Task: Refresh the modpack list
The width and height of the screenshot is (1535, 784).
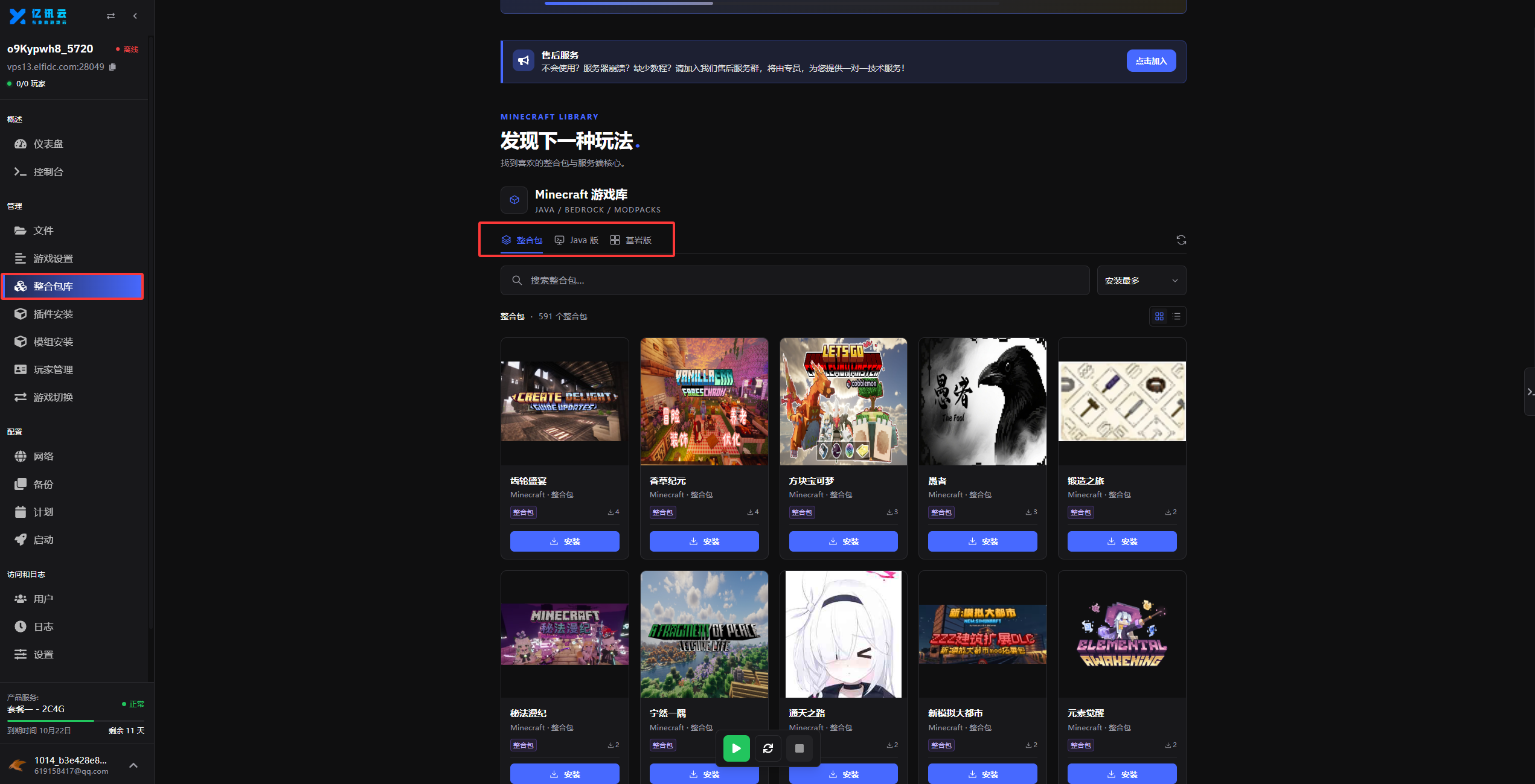Action: (1181, 240)
